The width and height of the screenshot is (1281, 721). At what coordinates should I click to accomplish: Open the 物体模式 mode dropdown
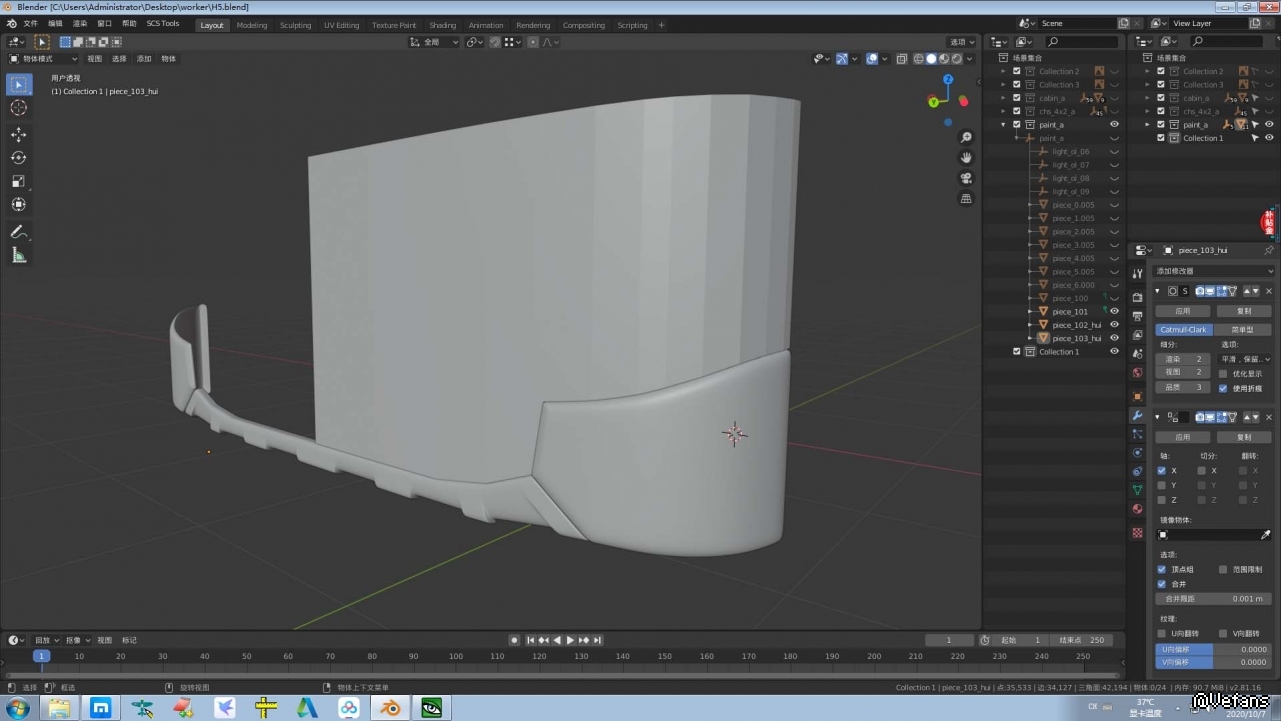click(43, 59)
